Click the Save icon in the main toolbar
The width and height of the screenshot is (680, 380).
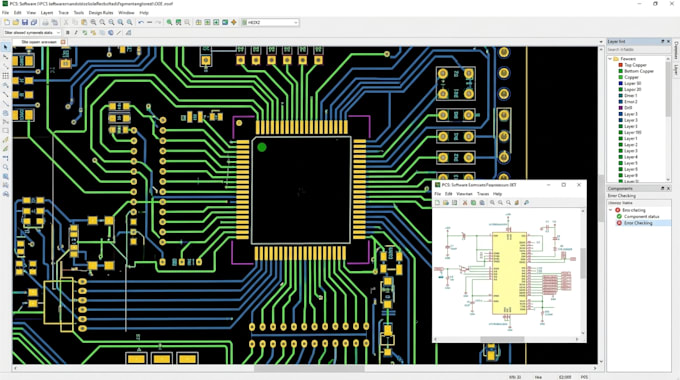[x=25, y=22]
